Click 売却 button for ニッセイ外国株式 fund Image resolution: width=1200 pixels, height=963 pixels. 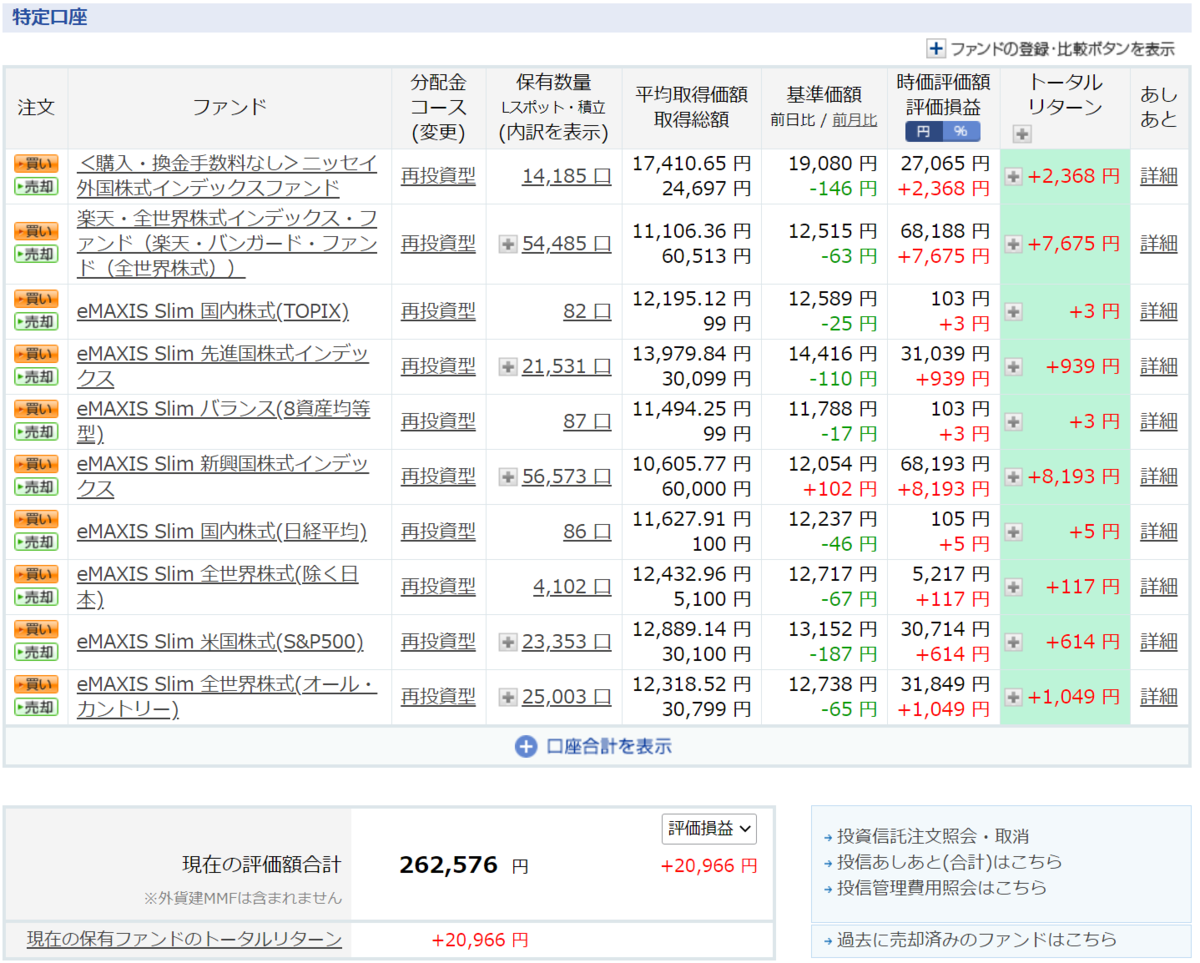pyautogui.click(x=36, y=187)
